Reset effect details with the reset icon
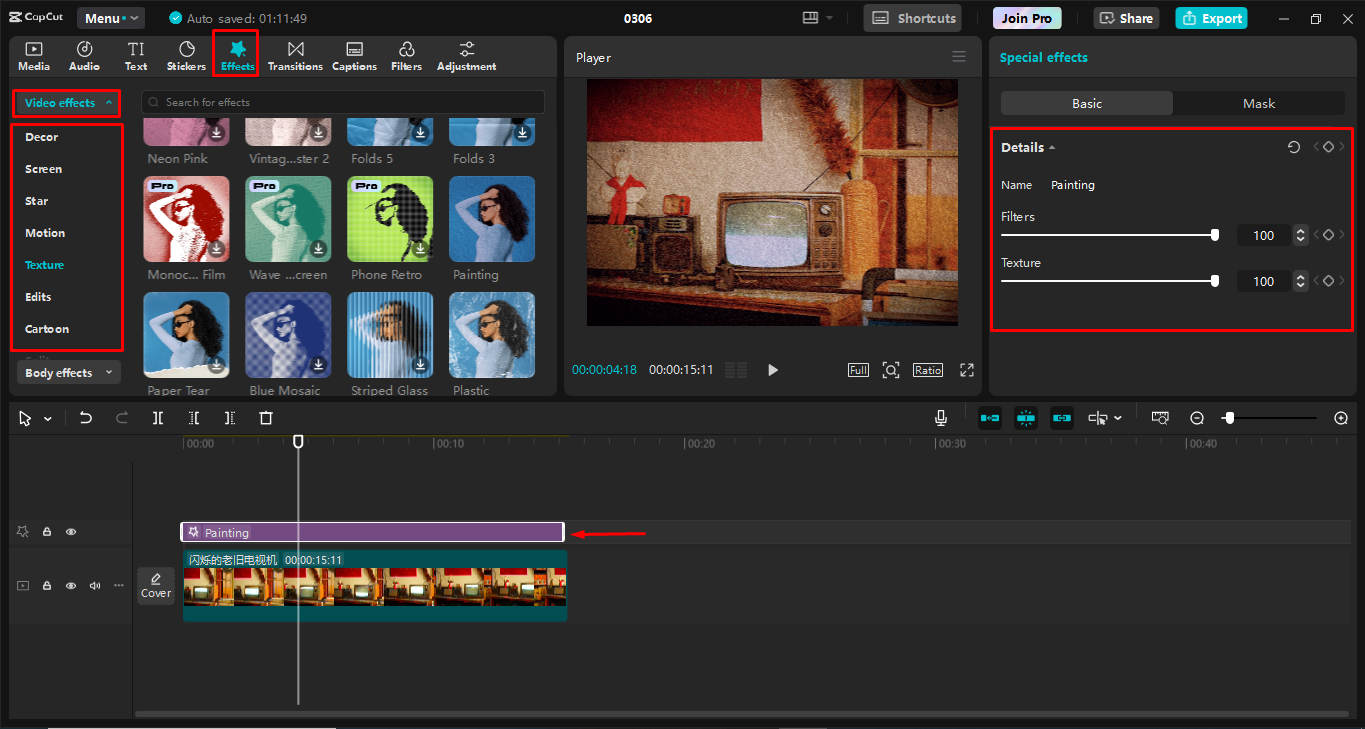The height and width of the screenshot is (729, 1365). (x=1293, y=147)
